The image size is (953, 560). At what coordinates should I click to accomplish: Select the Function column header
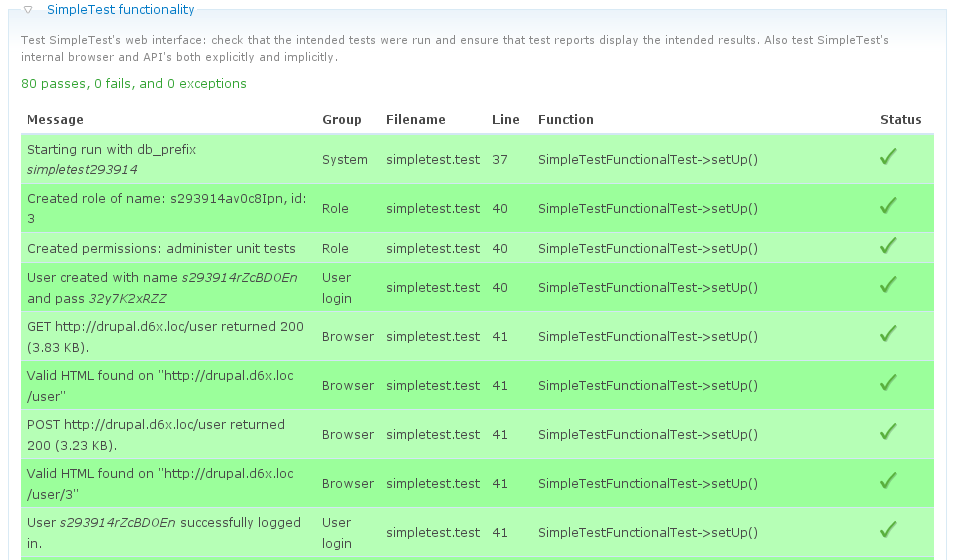point(566,120)
